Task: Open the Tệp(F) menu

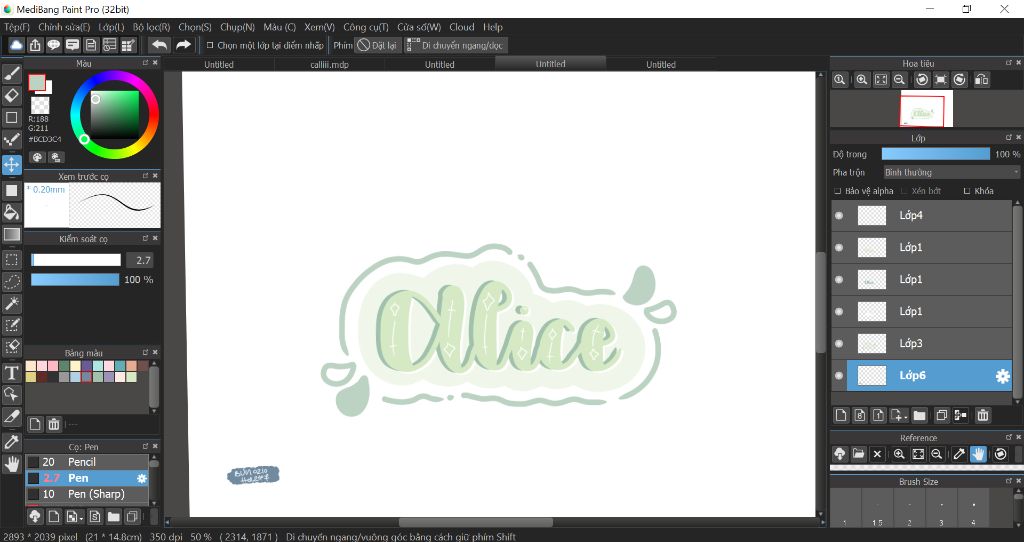Action: [x=17, y=27]
